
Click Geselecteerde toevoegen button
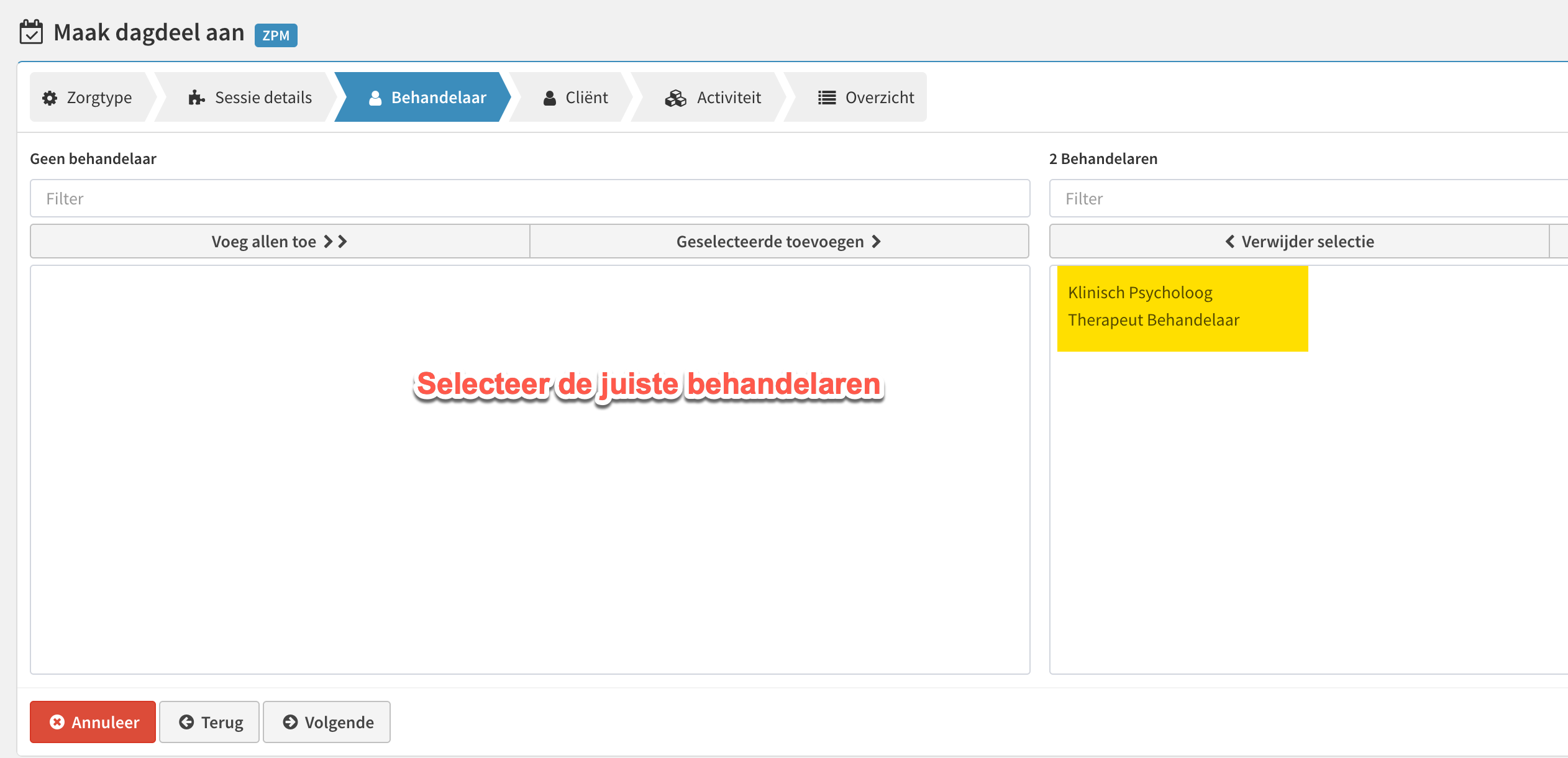click(780, 241)
